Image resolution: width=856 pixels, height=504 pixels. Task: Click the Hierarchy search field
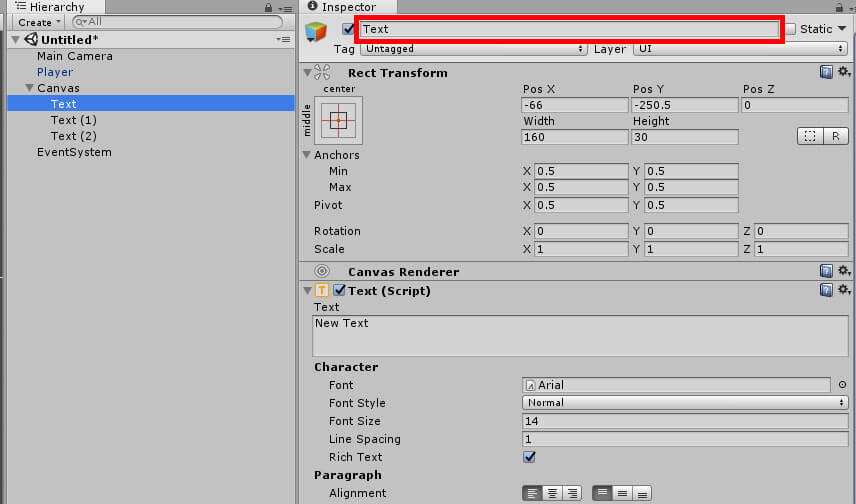pos(177,22)
